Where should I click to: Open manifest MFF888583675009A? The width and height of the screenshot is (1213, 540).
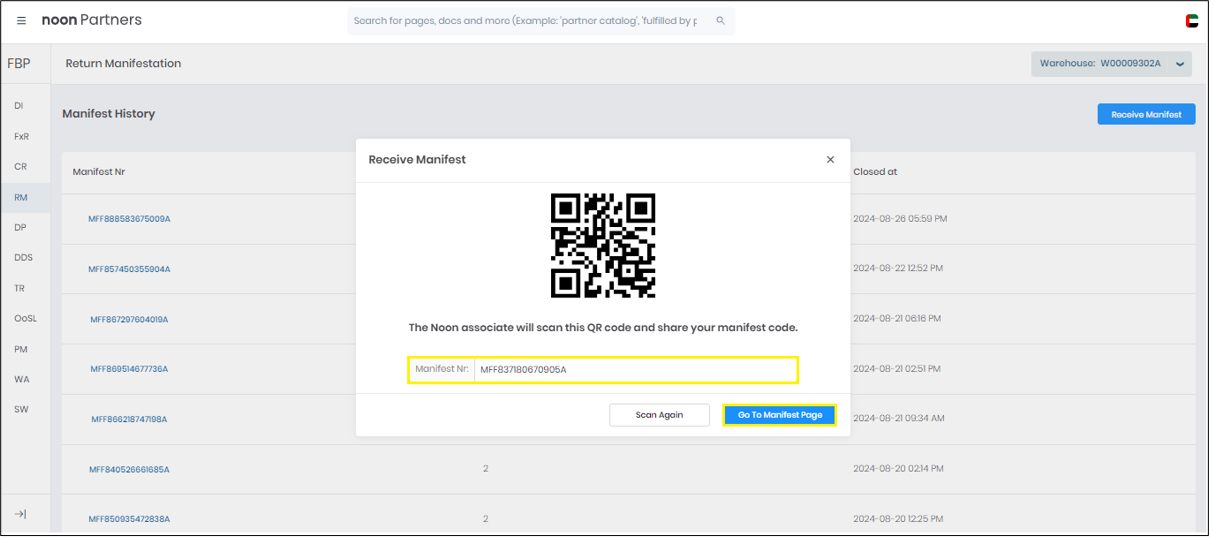pyautogui.click(x=129, y=219)
